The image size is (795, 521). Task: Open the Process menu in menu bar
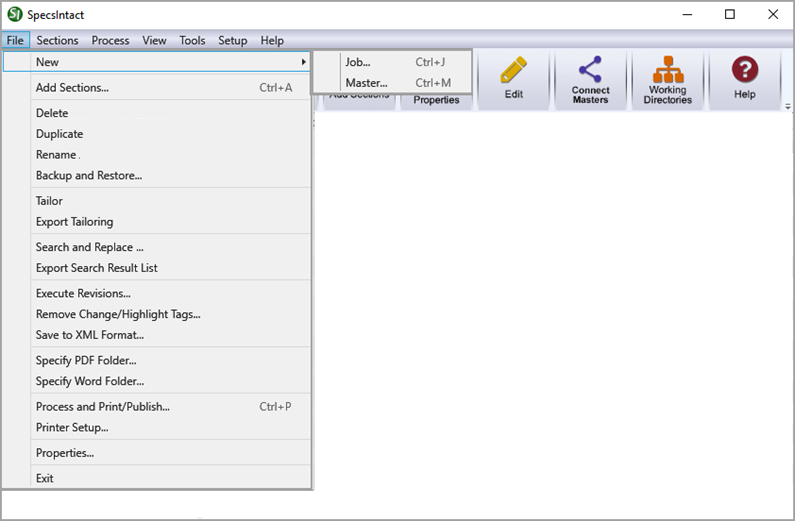[x=110, y=41]
